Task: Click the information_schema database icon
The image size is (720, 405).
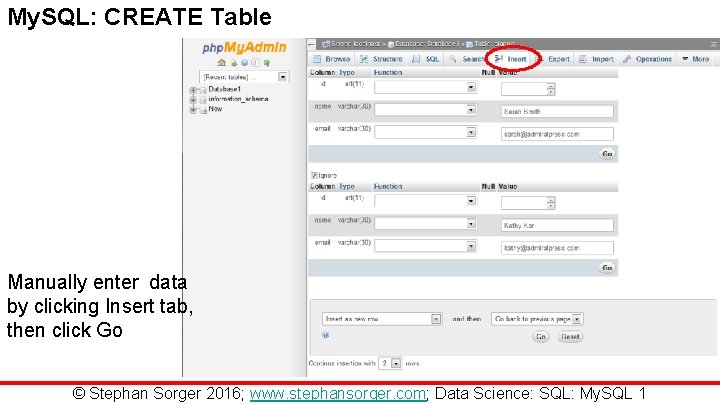Action: [x=202, y=100]
